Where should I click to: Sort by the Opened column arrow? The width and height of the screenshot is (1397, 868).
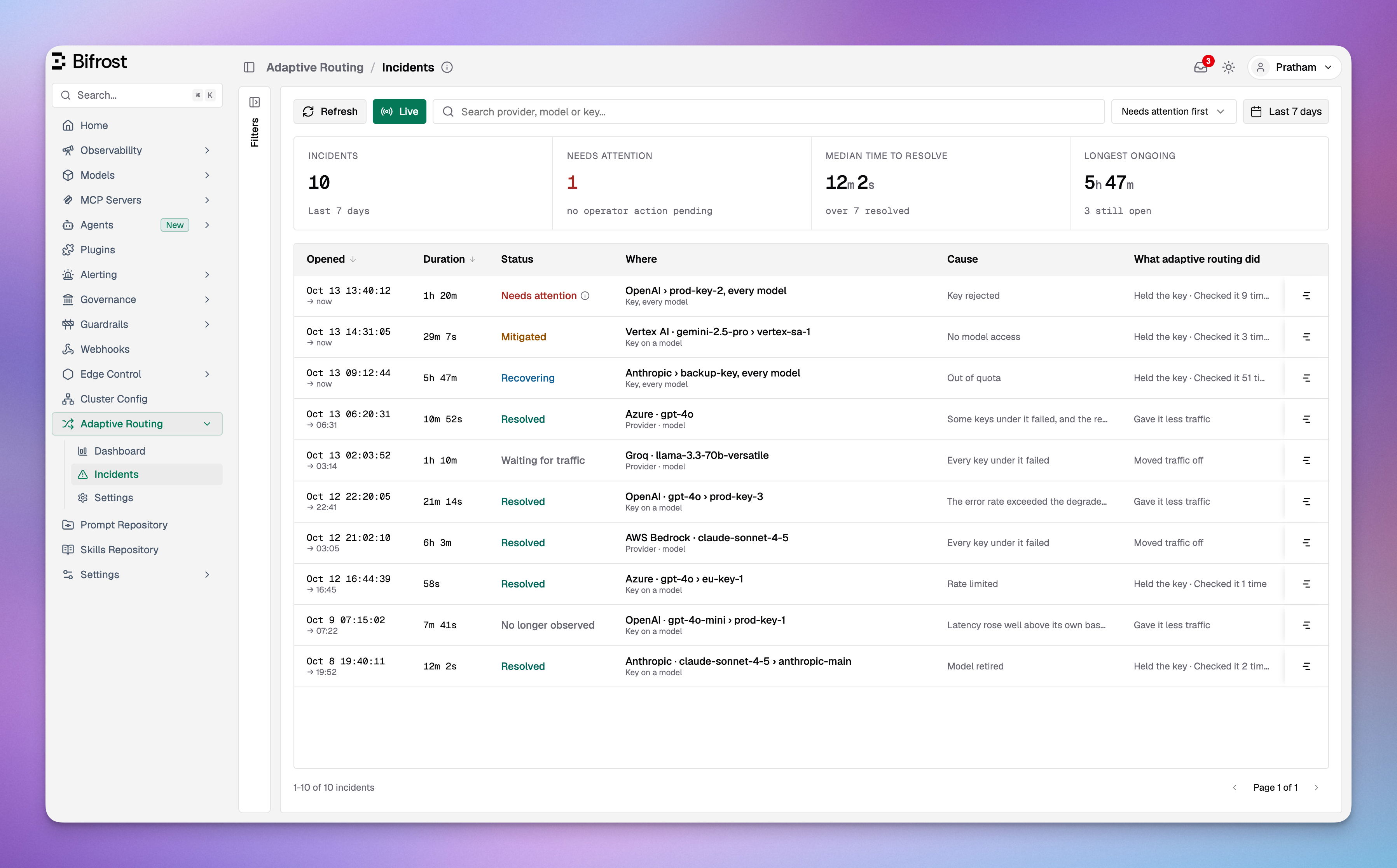click(353, 260)
